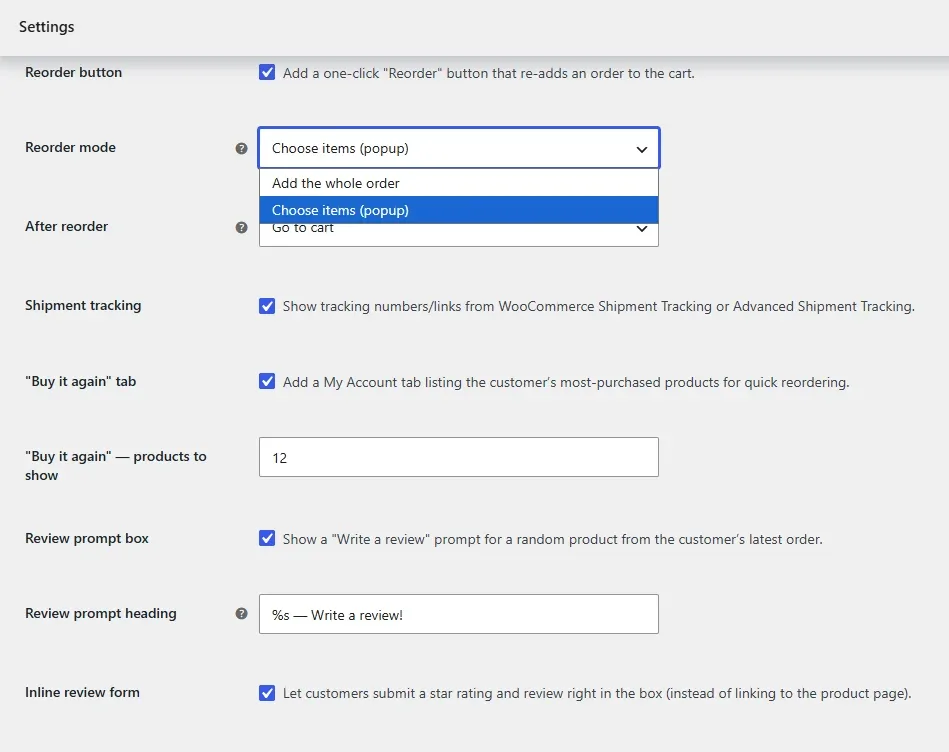Open help tooltip for After reorder
The width and height of the screenshot is (949, 752).
click(x=241, y=227)
